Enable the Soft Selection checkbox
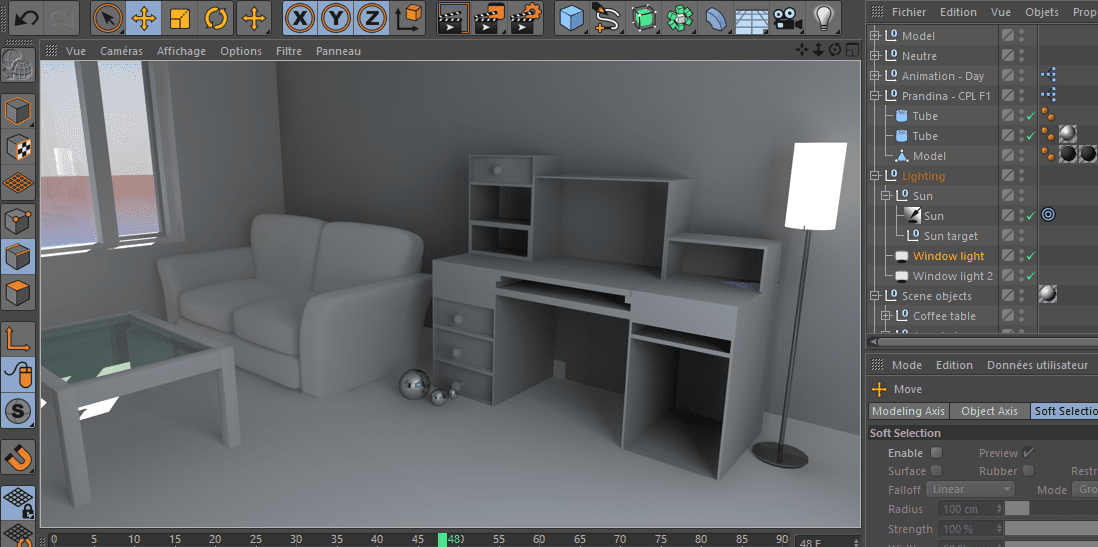 click(937, 453)
